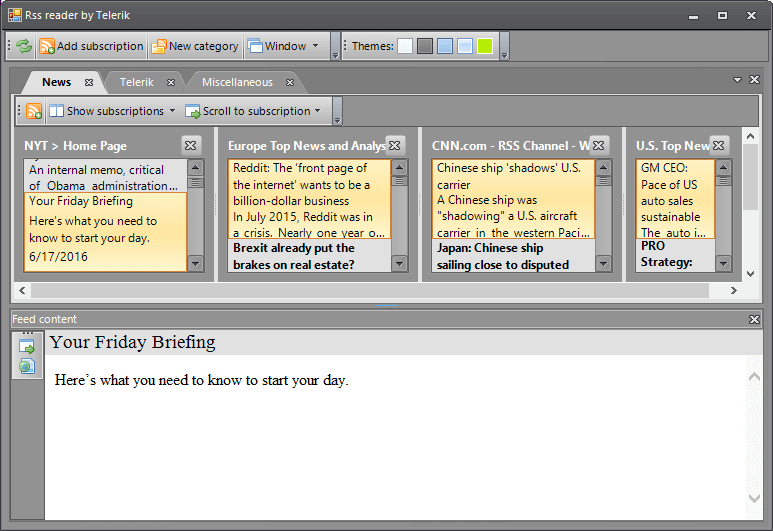Click horizontal scrollbar right arrow

click(734, 290)
